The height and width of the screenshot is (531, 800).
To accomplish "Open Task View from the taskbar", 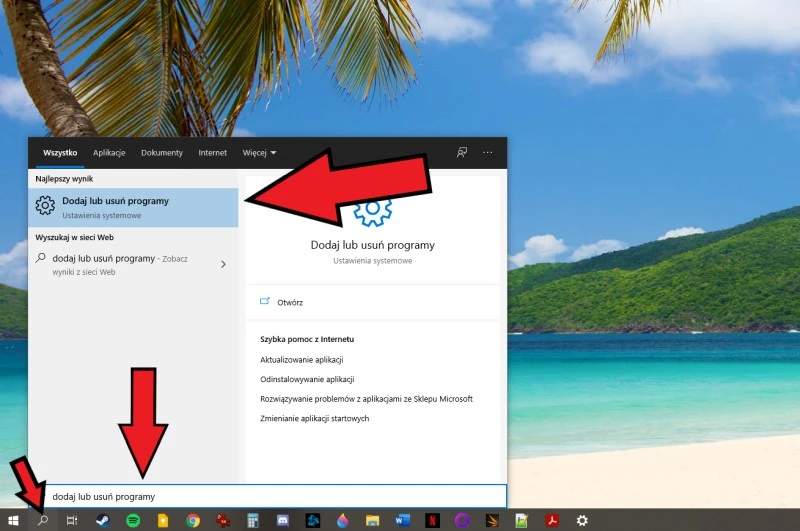I will pyautogui.click(x=72, y=520).
